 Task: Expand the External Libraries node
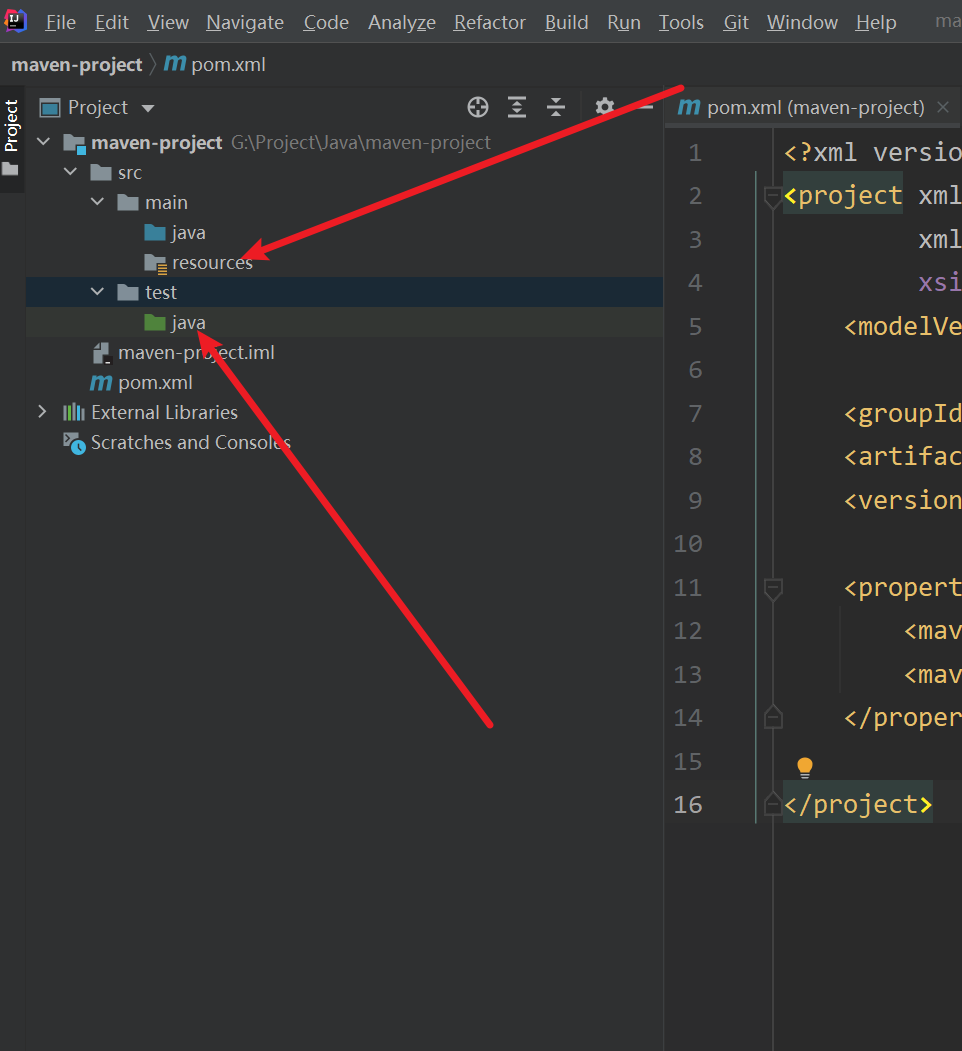pyautogui.click(x=42, y=412)
